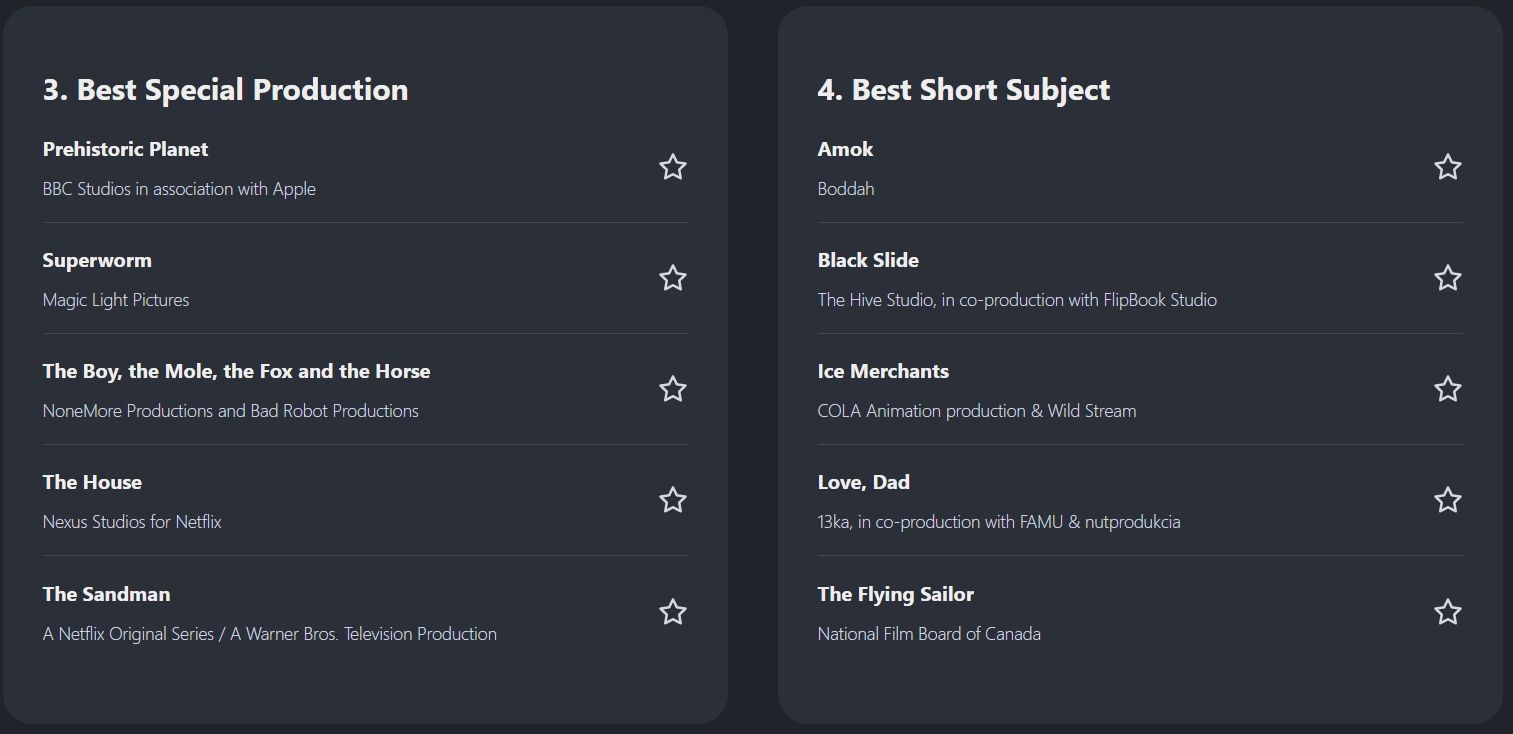The height and width of the screenshot is (734, 1513).
Task: Click the Nexus Studios for Netflix subtitle
Action: [x=132, y=522]
